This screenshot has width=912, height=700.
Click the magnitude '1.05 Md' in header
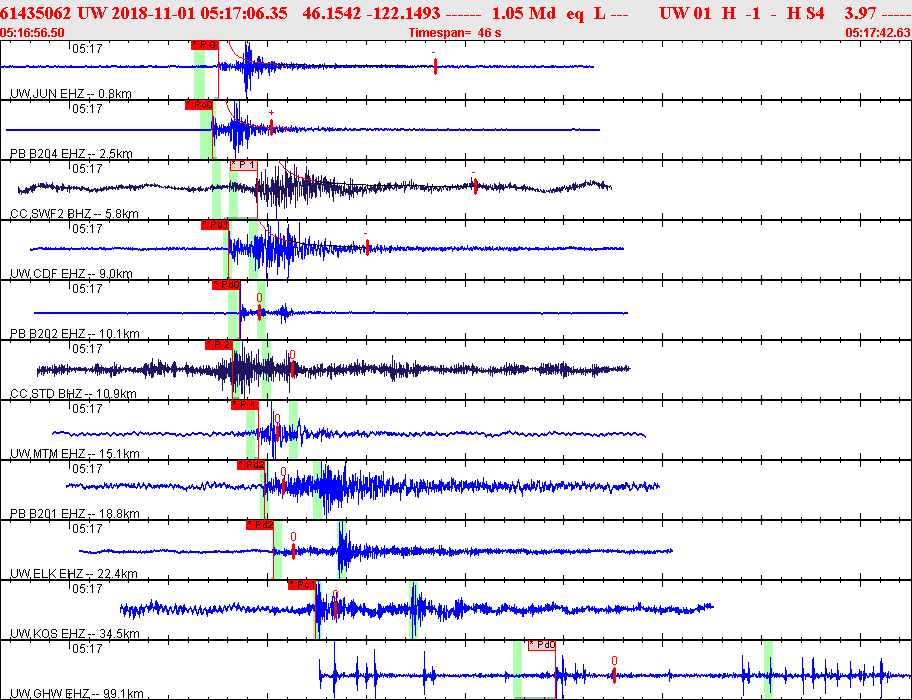[x=525, y=13]
